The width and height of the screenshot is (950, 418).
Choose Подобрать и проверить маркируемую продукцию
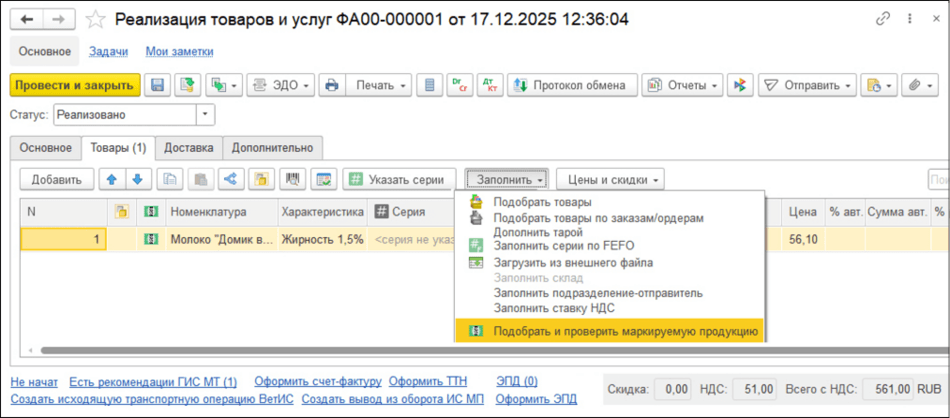pos(610,331)
